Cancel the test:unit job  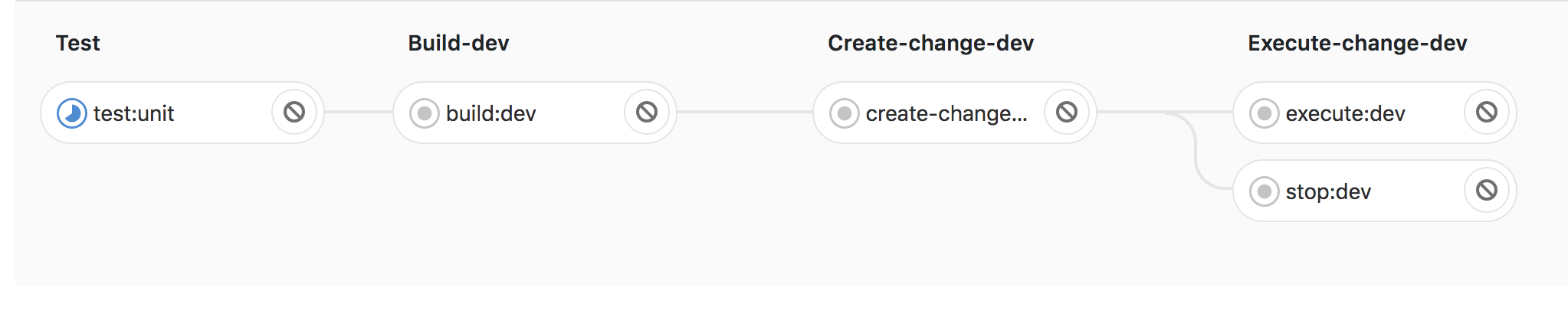pyautogui.click(x=294, y=113)
